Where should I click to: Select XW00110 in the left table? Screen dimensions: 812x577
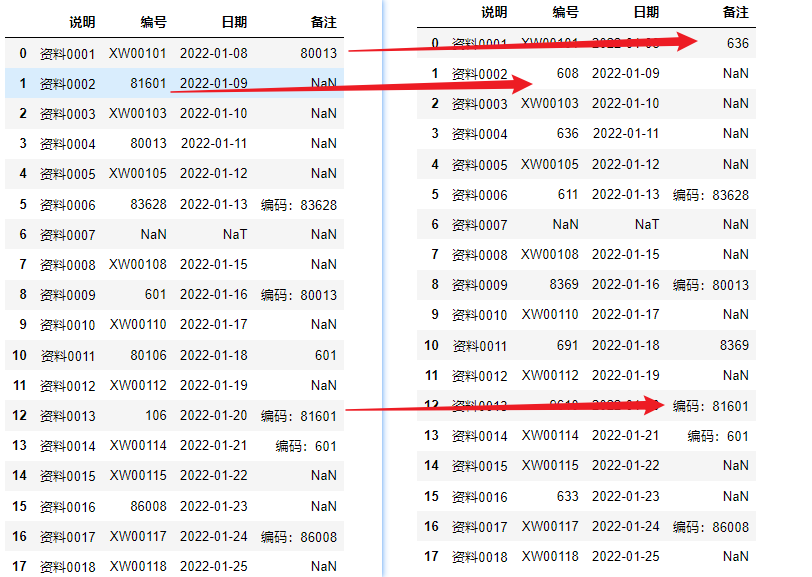pos(138,325)
